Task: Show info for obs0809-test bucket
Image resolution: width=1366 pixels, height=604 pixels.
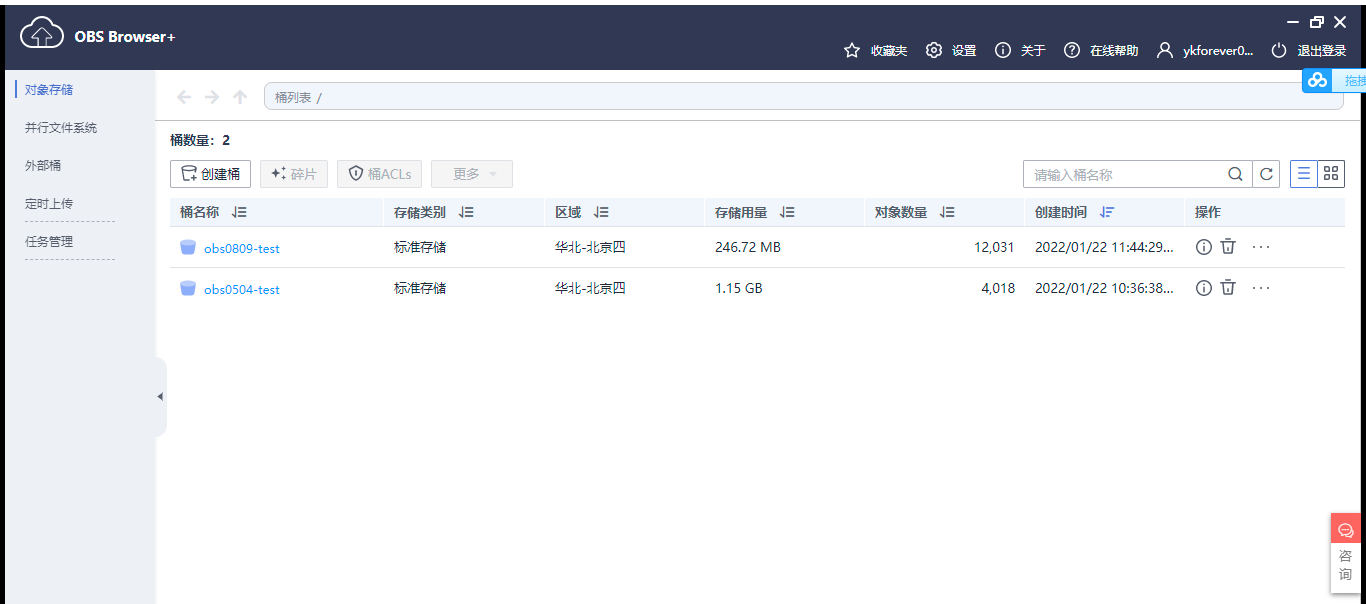Action: (1204, 247)
